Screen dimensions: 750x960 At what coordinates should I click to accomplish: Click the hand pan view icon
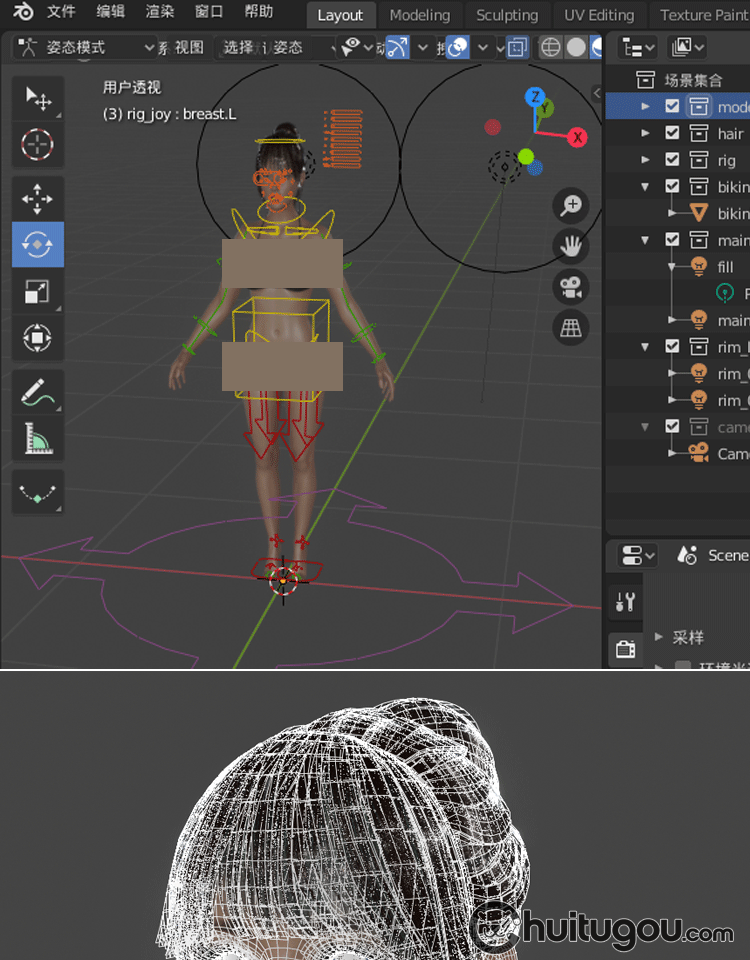pos(571,246)
